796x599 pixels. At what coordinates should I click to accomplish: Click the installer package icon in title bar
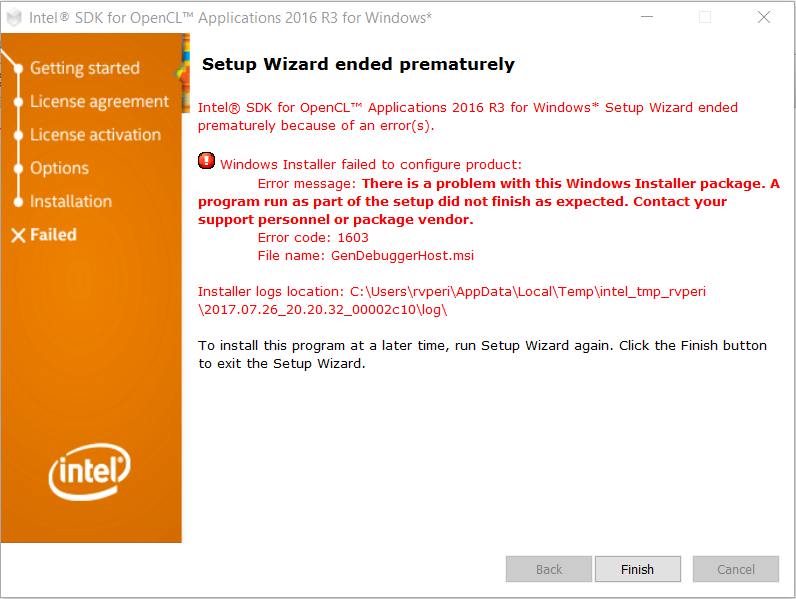(14, 18)
